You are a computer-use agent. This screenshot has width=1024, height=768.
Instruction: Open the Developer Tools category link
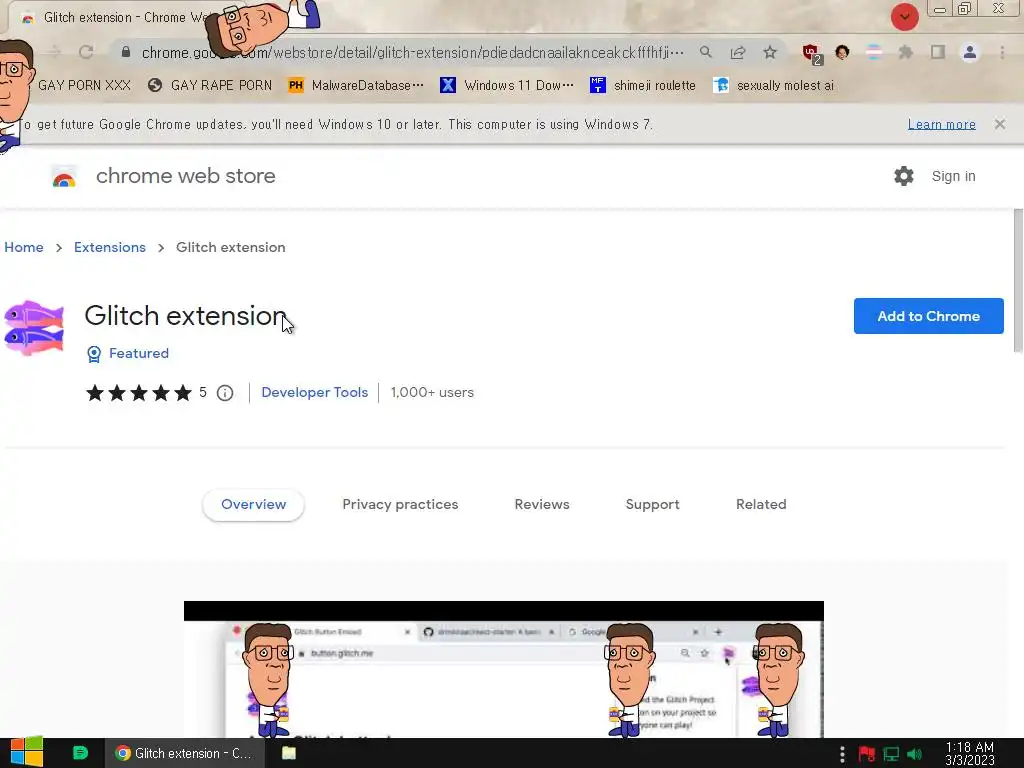point(315,392)
